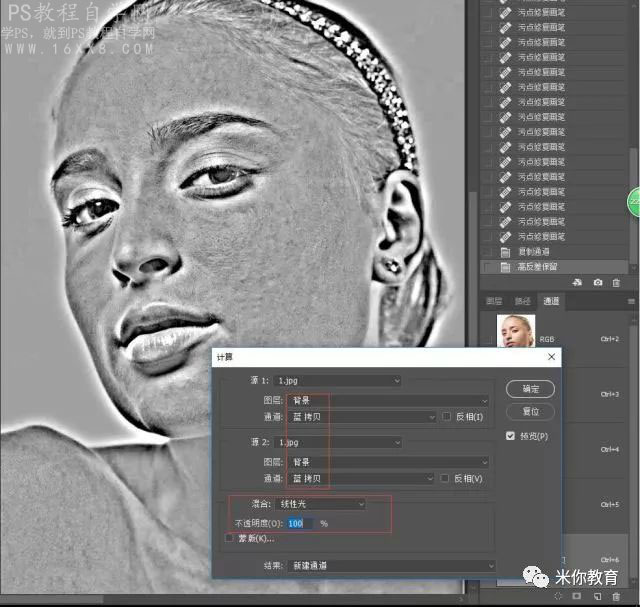
Task: Create a new channel with bottom icon
Action: [x=598, y=596]
